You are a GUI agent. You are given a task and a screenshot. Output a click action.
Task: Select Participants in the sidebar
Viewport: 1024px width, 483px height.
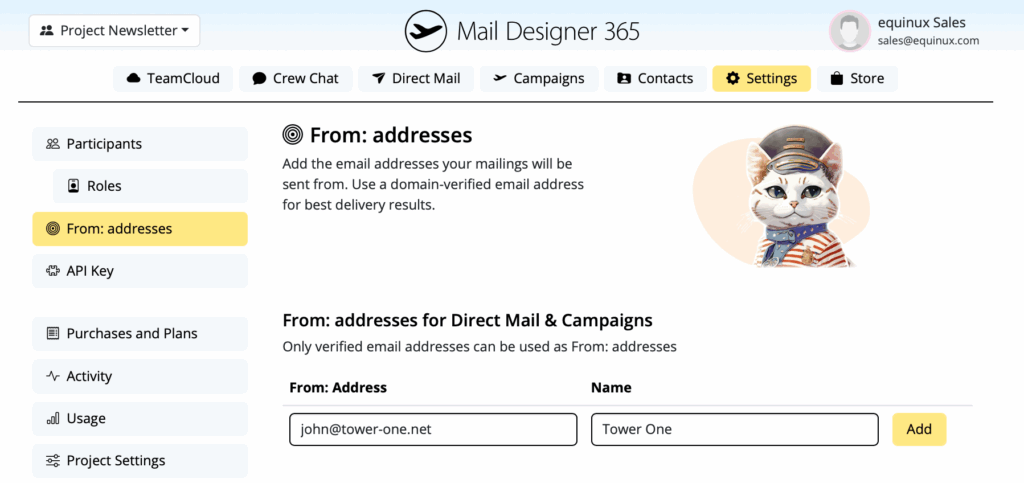pyautogui.click(x=139, y=144)
